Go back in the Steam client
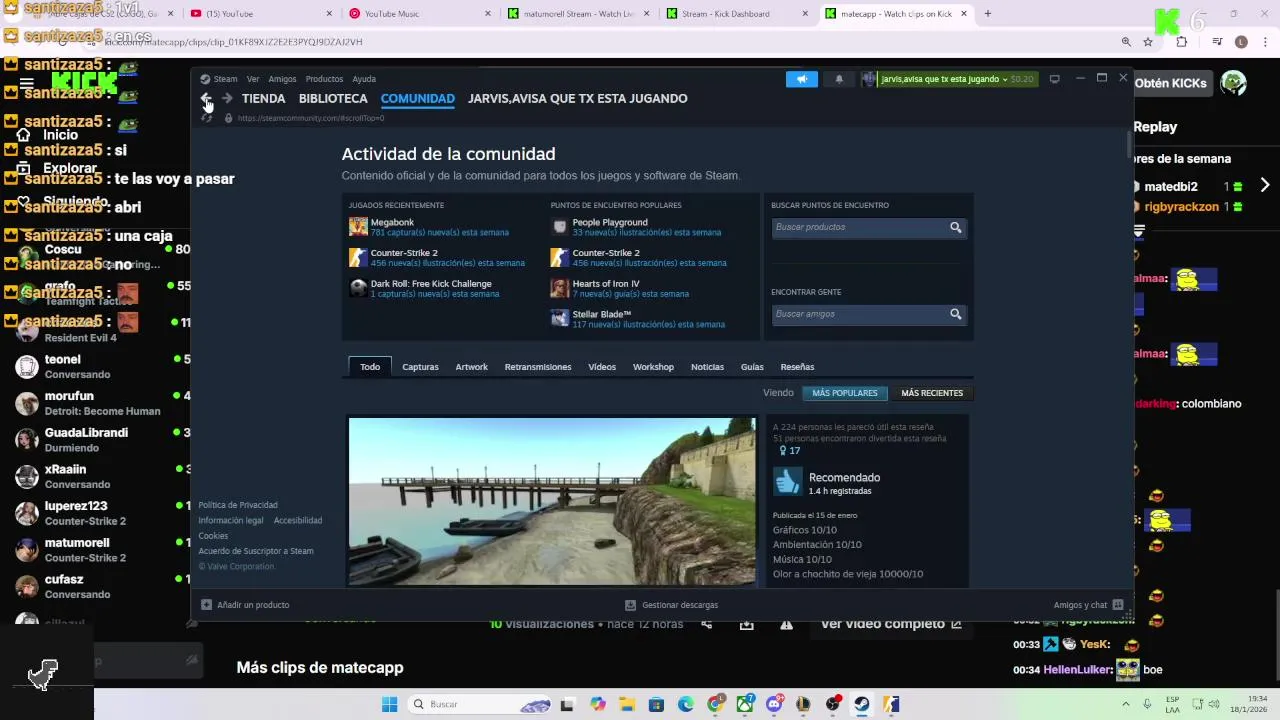The height and width of the screenshot is (720, 1280). pos(206,98)
